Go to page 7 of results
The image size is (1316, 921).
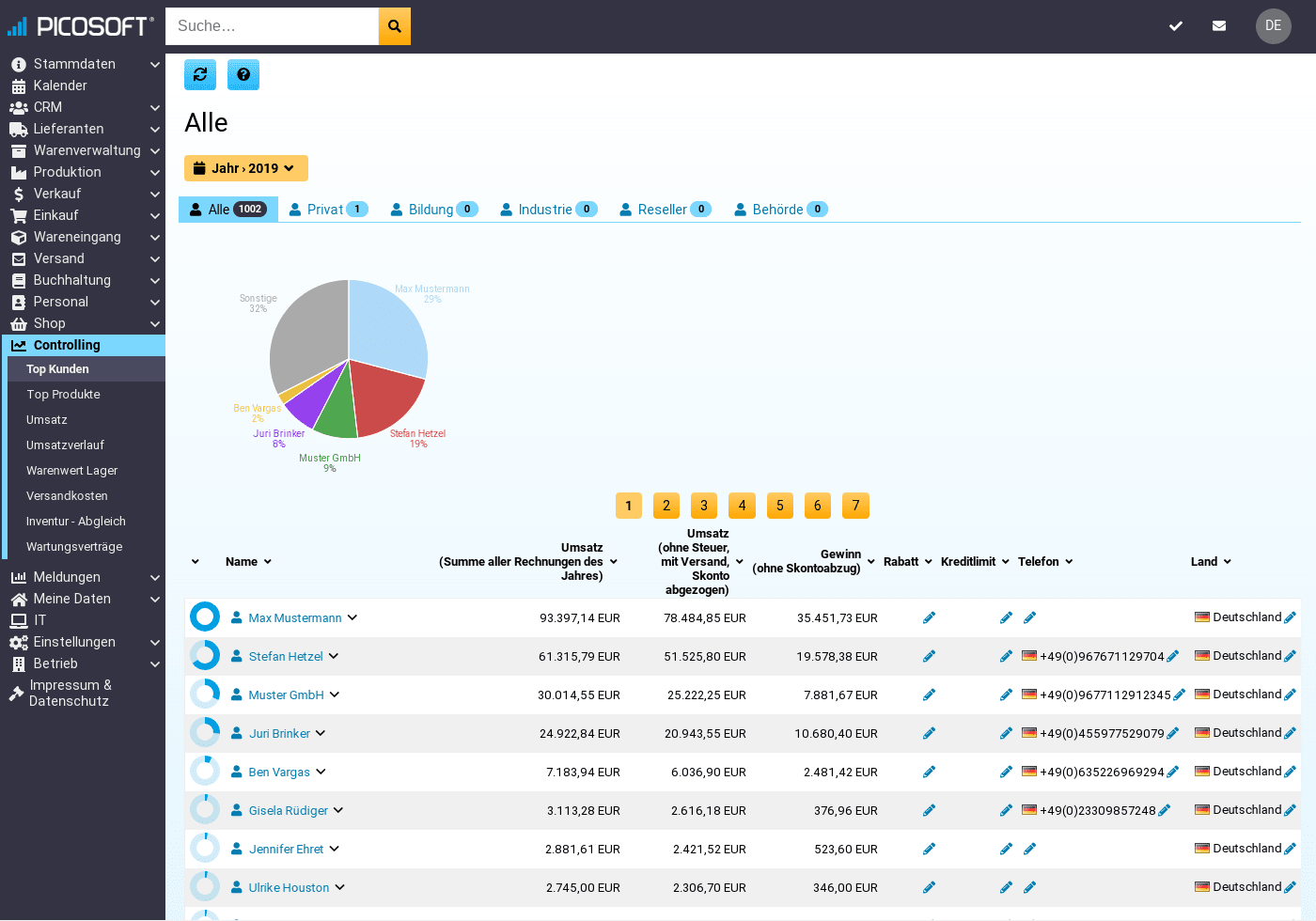pos(855,506)
